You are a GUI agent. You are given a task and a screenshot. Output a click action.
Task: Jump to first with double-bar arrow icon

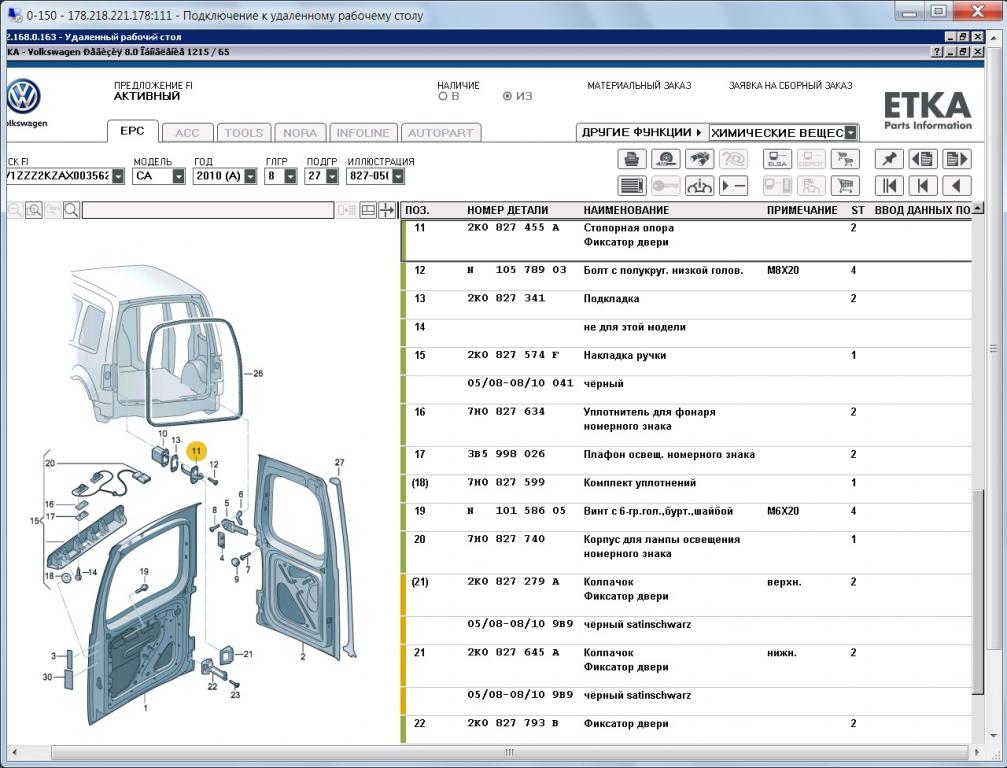coord(889,186)
